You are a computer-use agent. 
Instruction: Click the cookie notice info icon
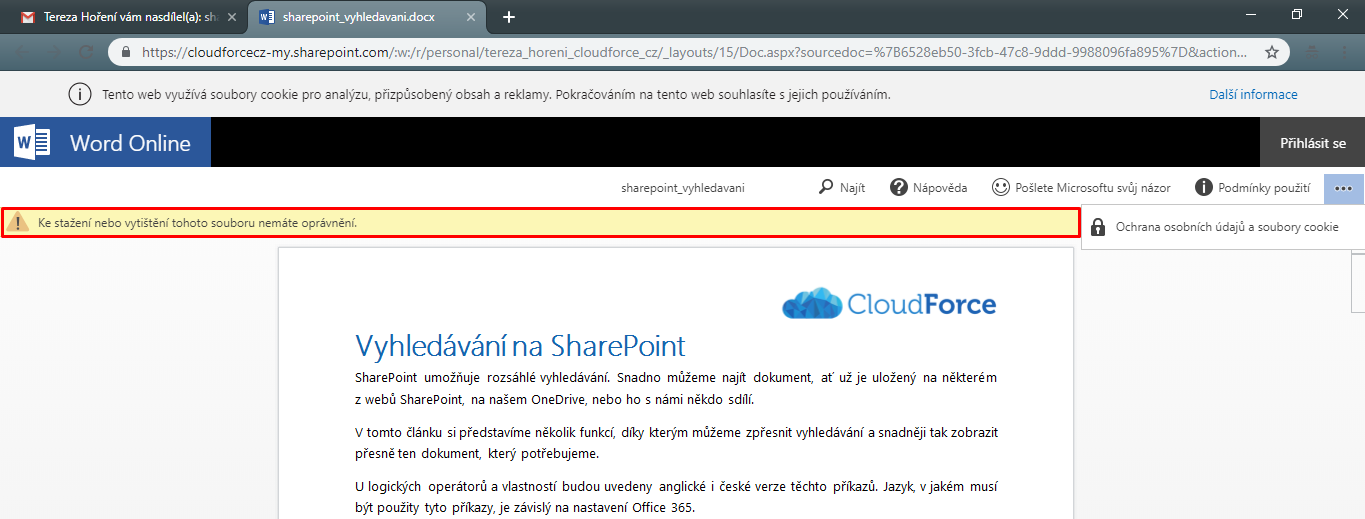(79, 95)
